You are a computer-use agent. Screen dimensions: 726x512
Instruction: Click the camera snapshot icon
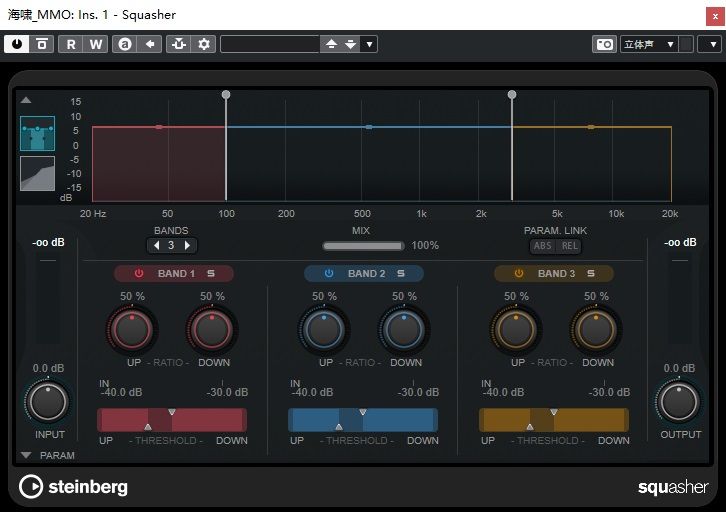pyautogui.click(x=604, y=44)
